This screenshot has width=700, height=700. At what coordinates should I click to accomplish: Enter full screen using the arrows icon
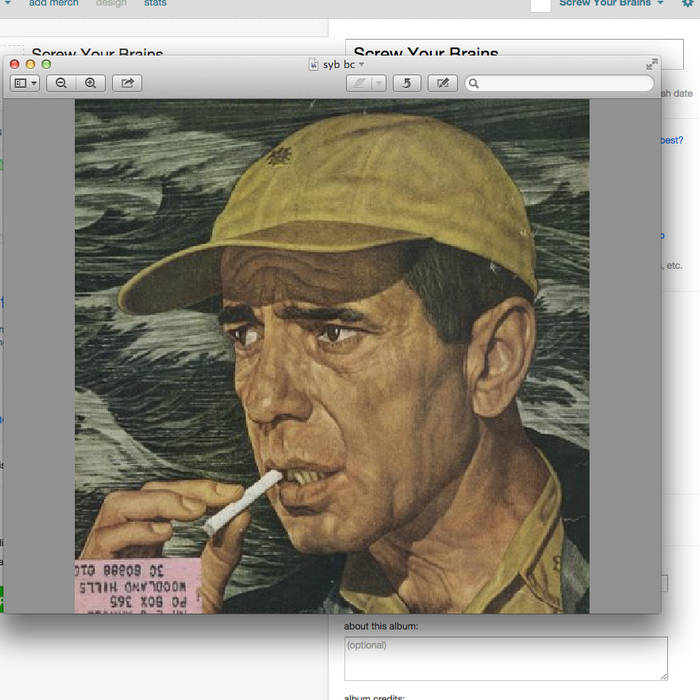pyautogui.click(x=651, y=64)
